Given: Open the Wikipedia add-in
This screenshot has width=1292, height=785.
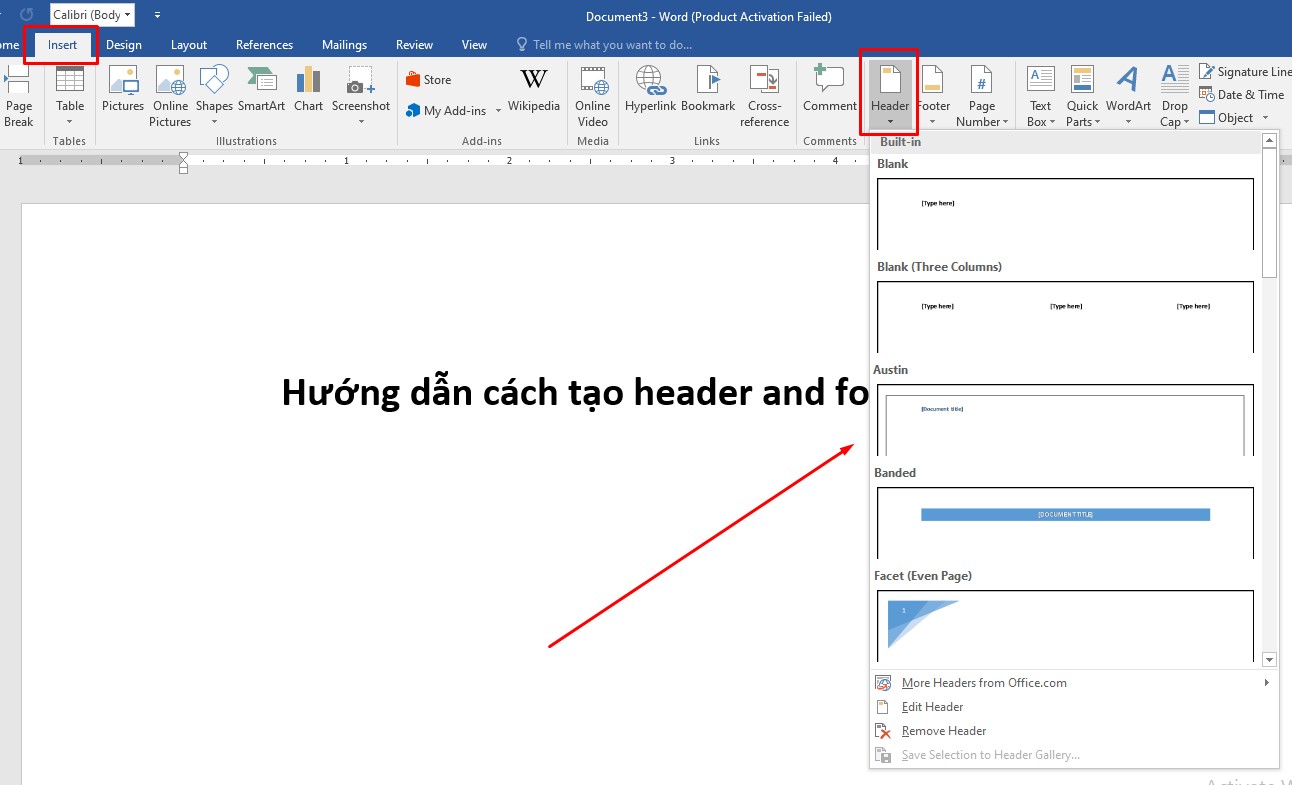Looking at the screenshot, I should 534,90.
